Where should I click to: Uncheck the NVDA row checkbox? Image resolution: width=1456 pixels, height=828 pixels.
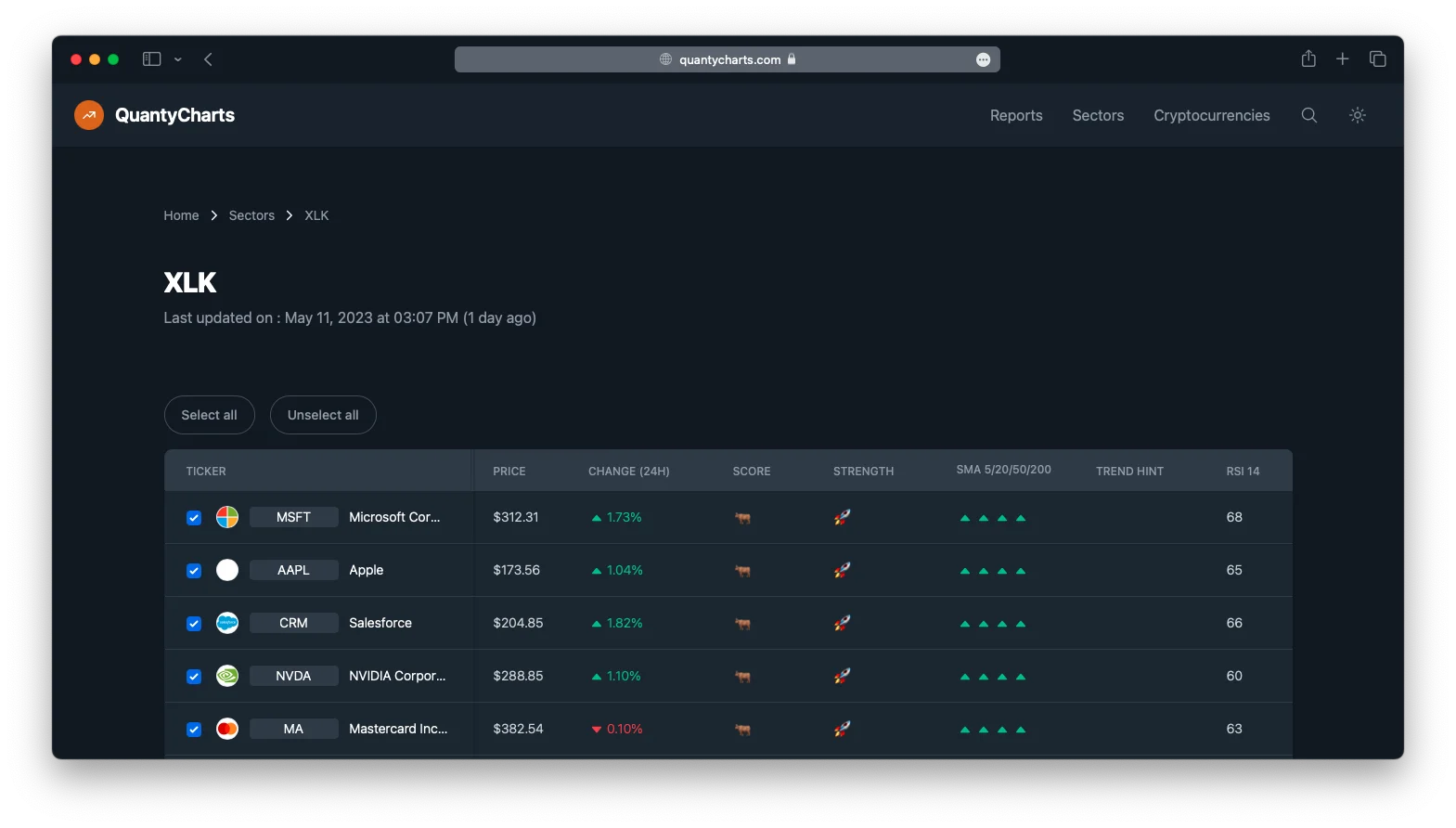pos(194,677)
